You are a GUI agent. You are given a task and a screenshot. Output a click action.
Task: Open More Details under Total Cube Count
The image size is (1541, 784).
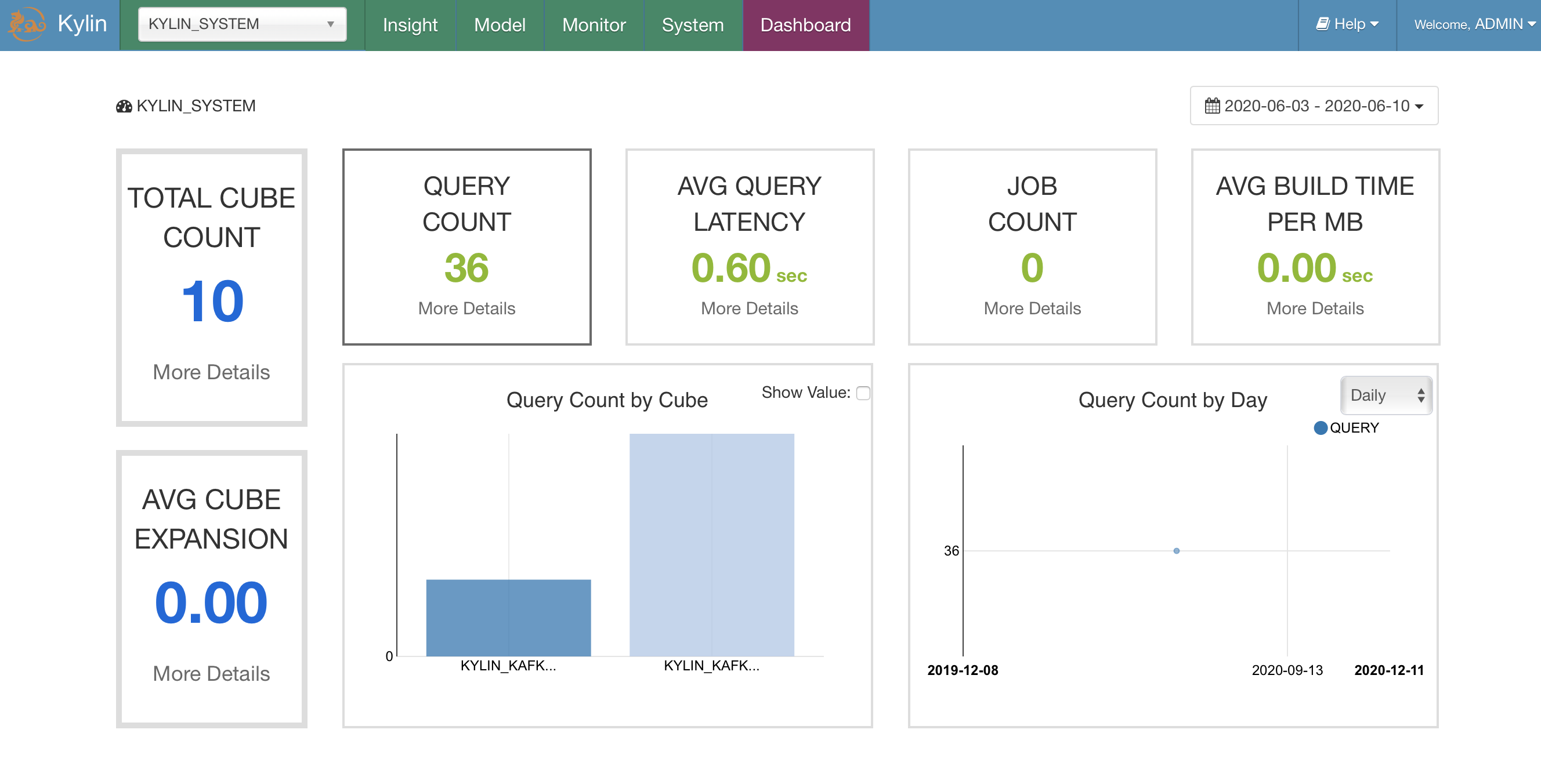(x=211, y=372)
